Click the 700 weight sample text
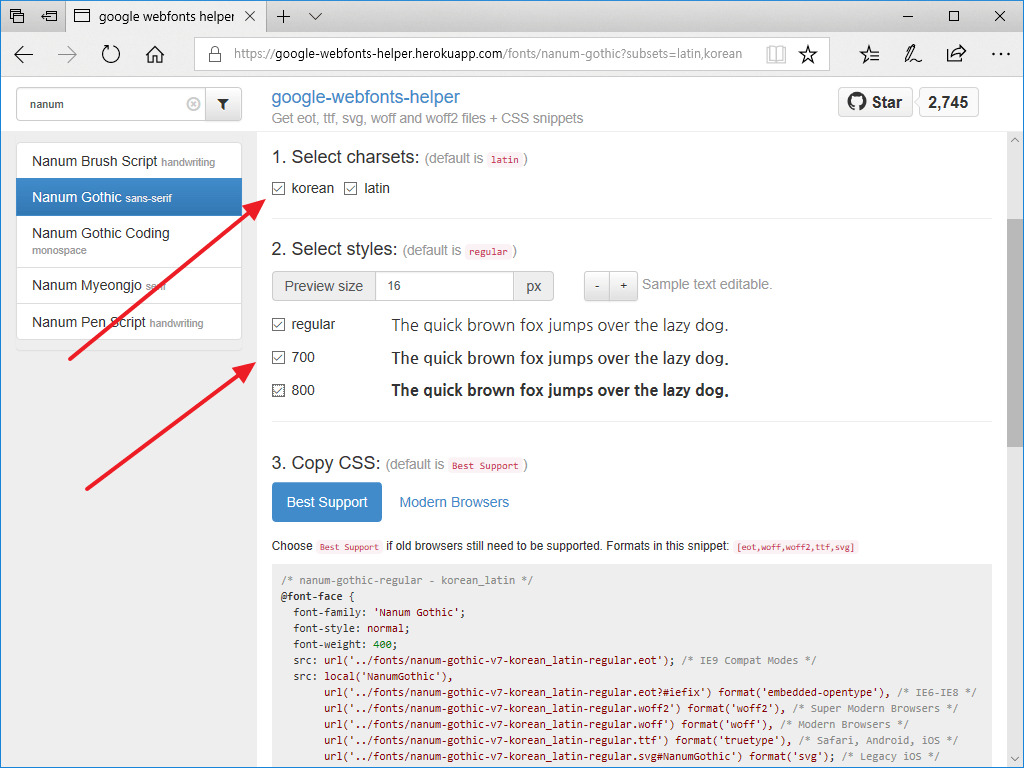The image size is (1024, 768). point(560,358)
